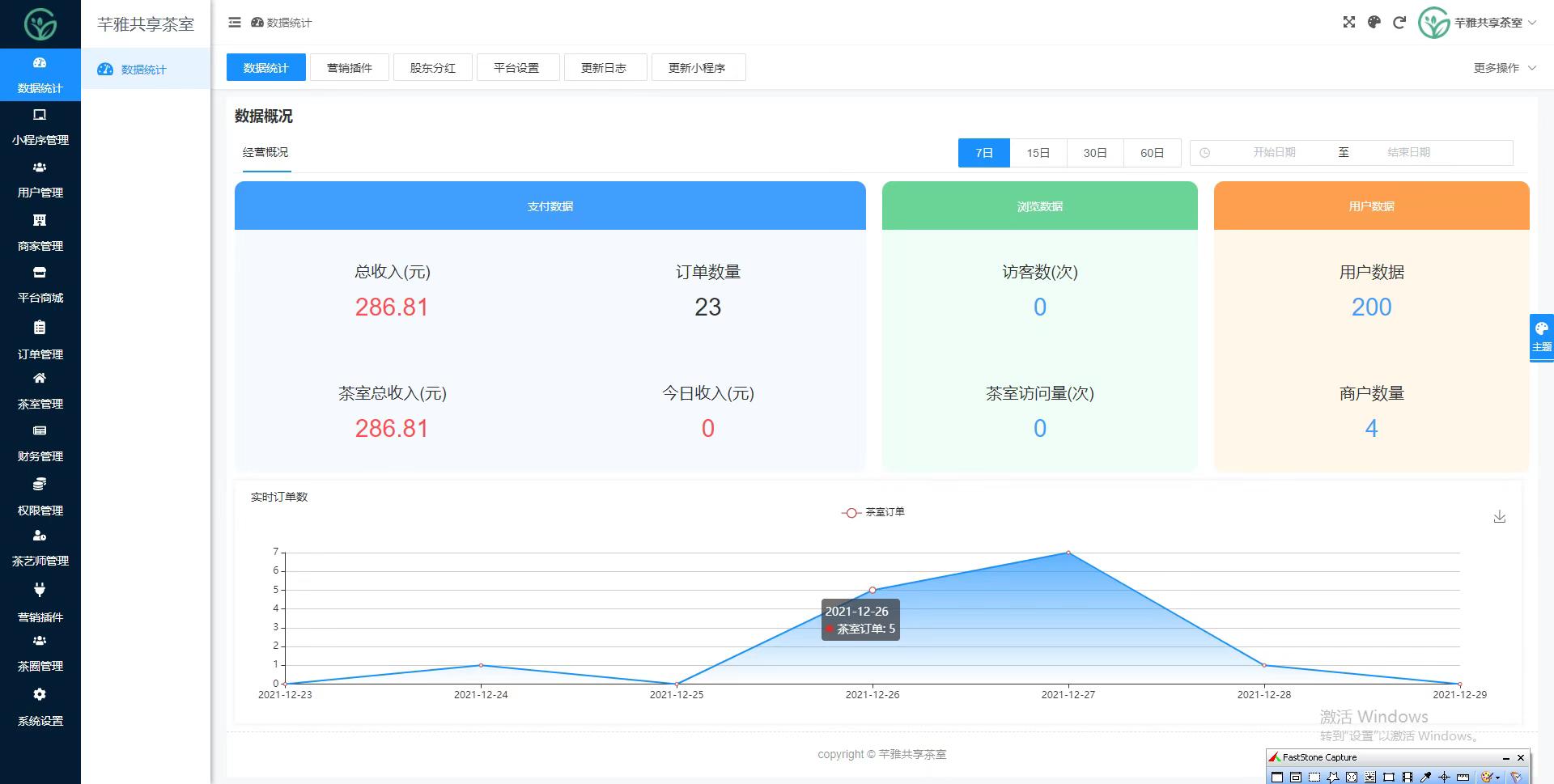Open 茶室管理 in the left sidebar
The height and width of the screenshot is (784, 1554).
pyautogui.click(x=40, y=391)
